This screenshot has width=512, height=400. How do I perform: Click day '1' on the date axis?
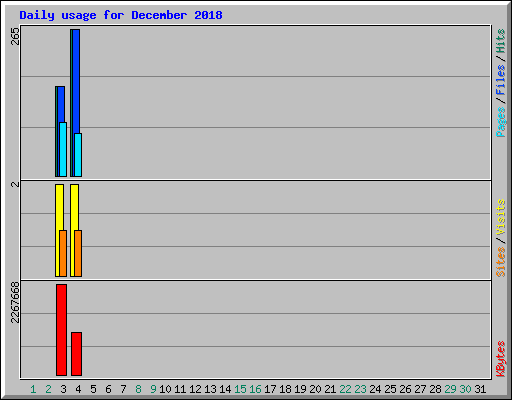33,389
